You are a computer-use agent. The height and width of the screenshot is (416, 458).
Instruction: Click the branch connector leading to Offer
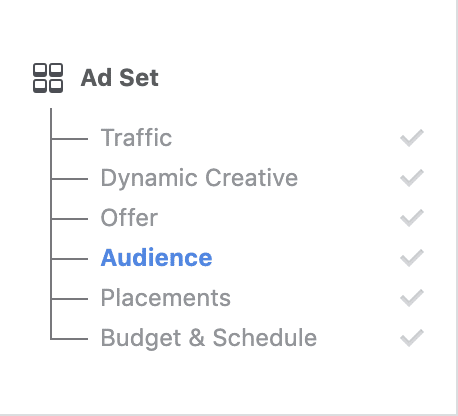pyautogui.click(x=69, y=219)
